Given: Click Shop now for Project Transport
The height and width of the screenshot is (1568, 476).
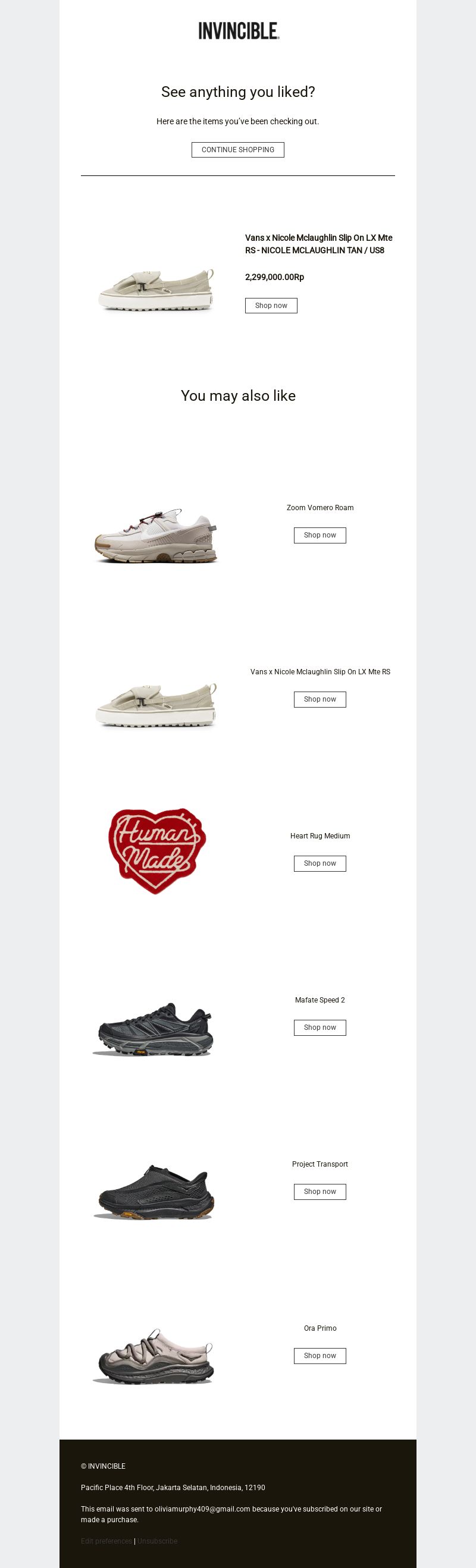Looking at the screenshot, I should (x=320, y=1192).
